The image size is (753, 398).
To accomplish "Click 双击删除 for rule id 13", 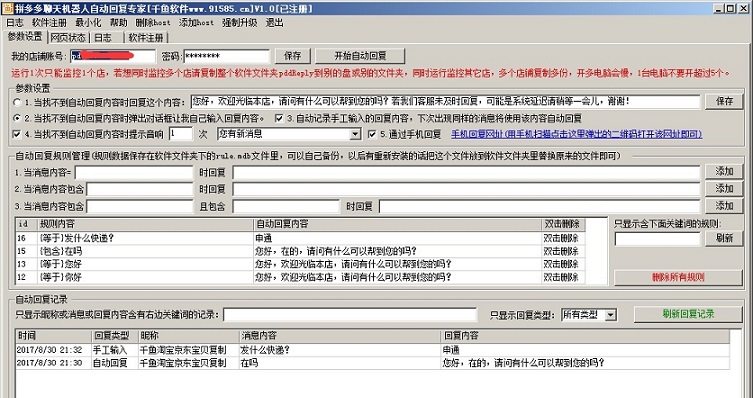I will coord(561,264).
